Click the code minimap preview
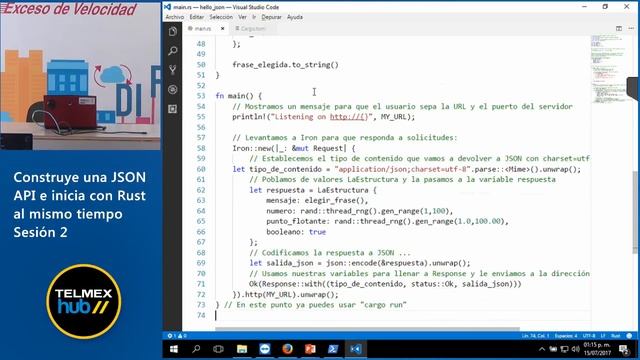640x360 pixels. [609, 69]
